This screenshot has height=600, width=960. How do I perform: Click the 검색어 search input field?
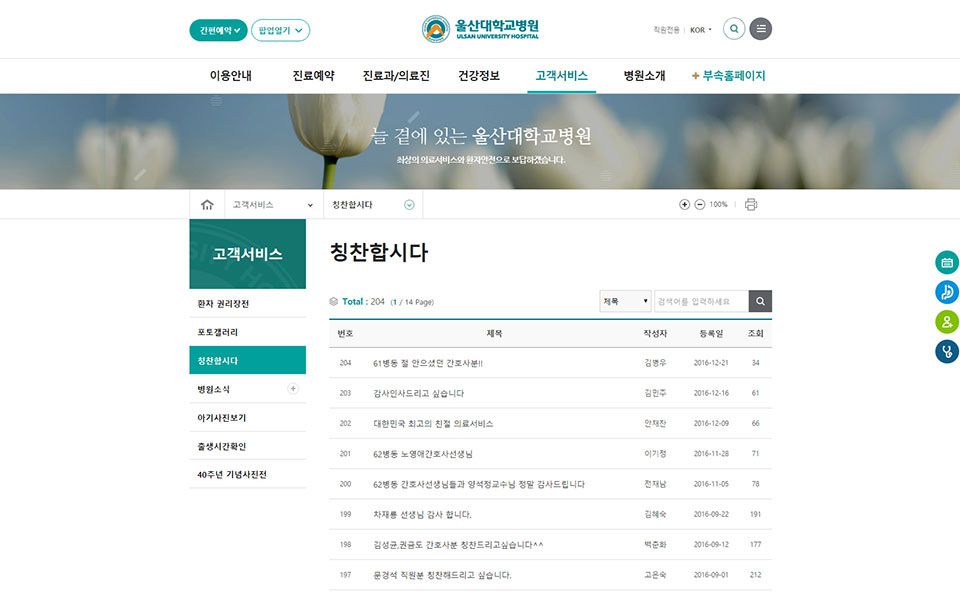click(700, 301)
